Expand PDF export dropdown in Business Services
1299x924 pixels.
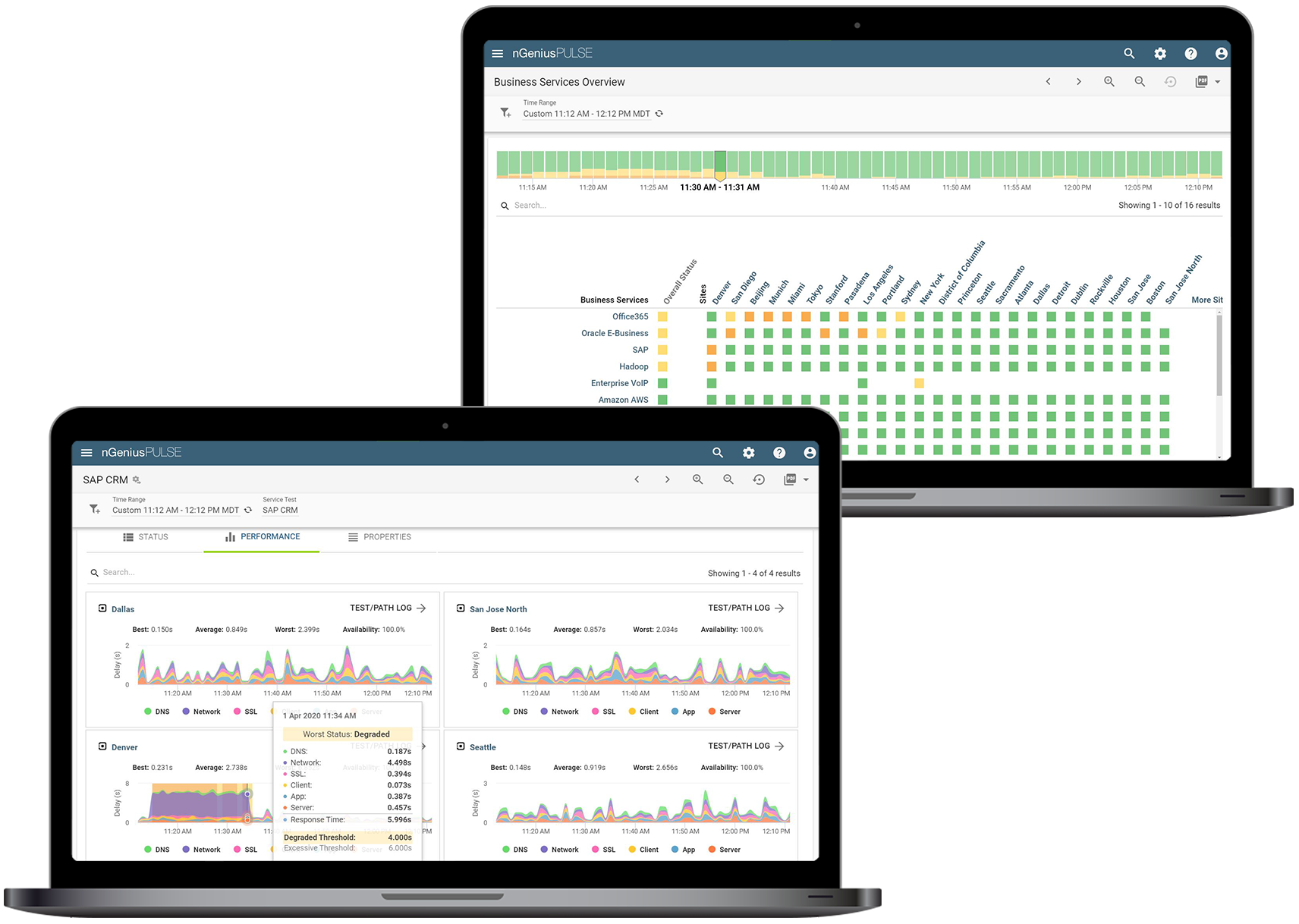[x=1217, y=82]
